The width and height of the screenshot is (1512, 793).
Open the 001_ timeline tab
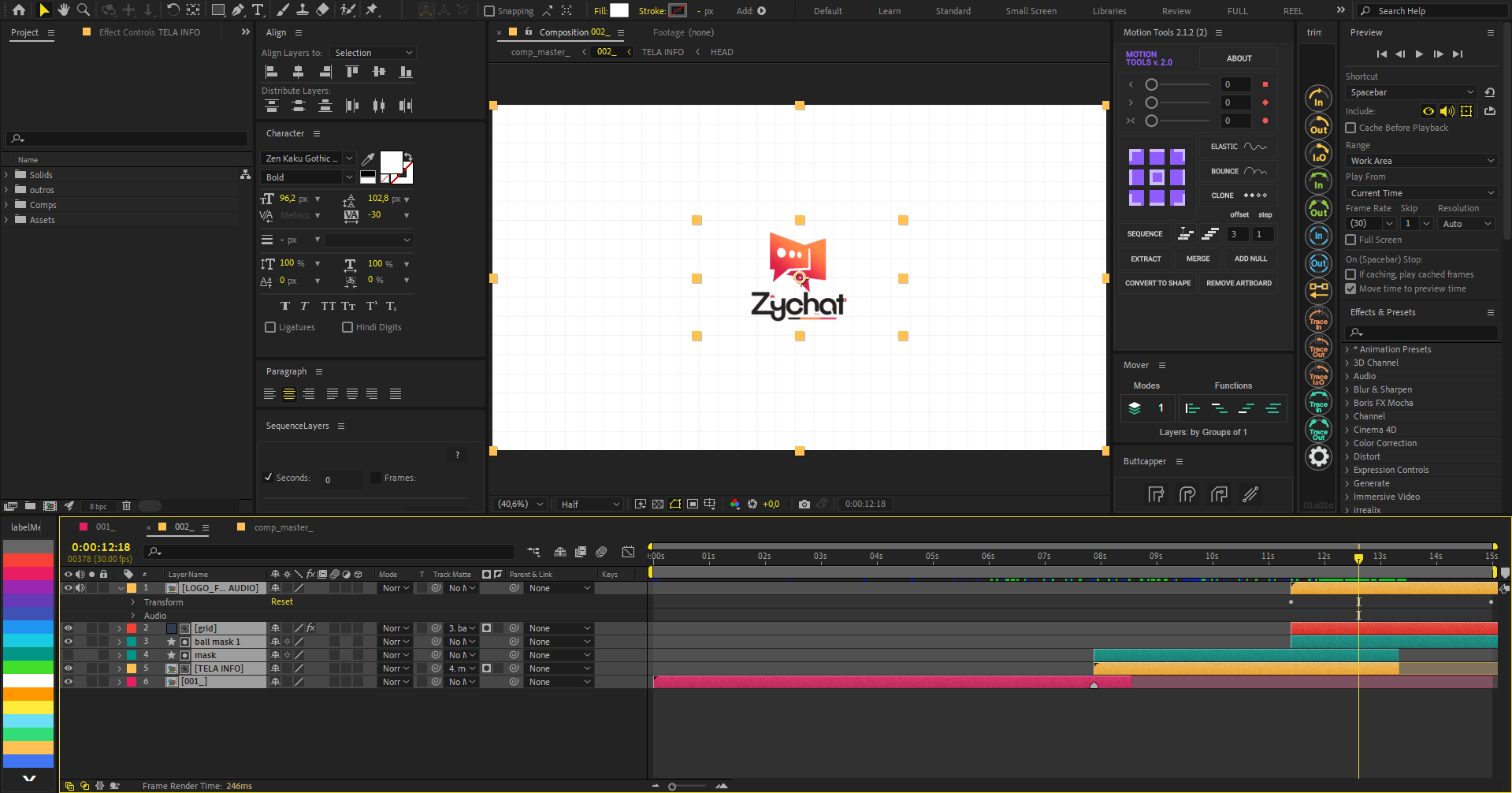pyautogui.click(x=106, y=527)
